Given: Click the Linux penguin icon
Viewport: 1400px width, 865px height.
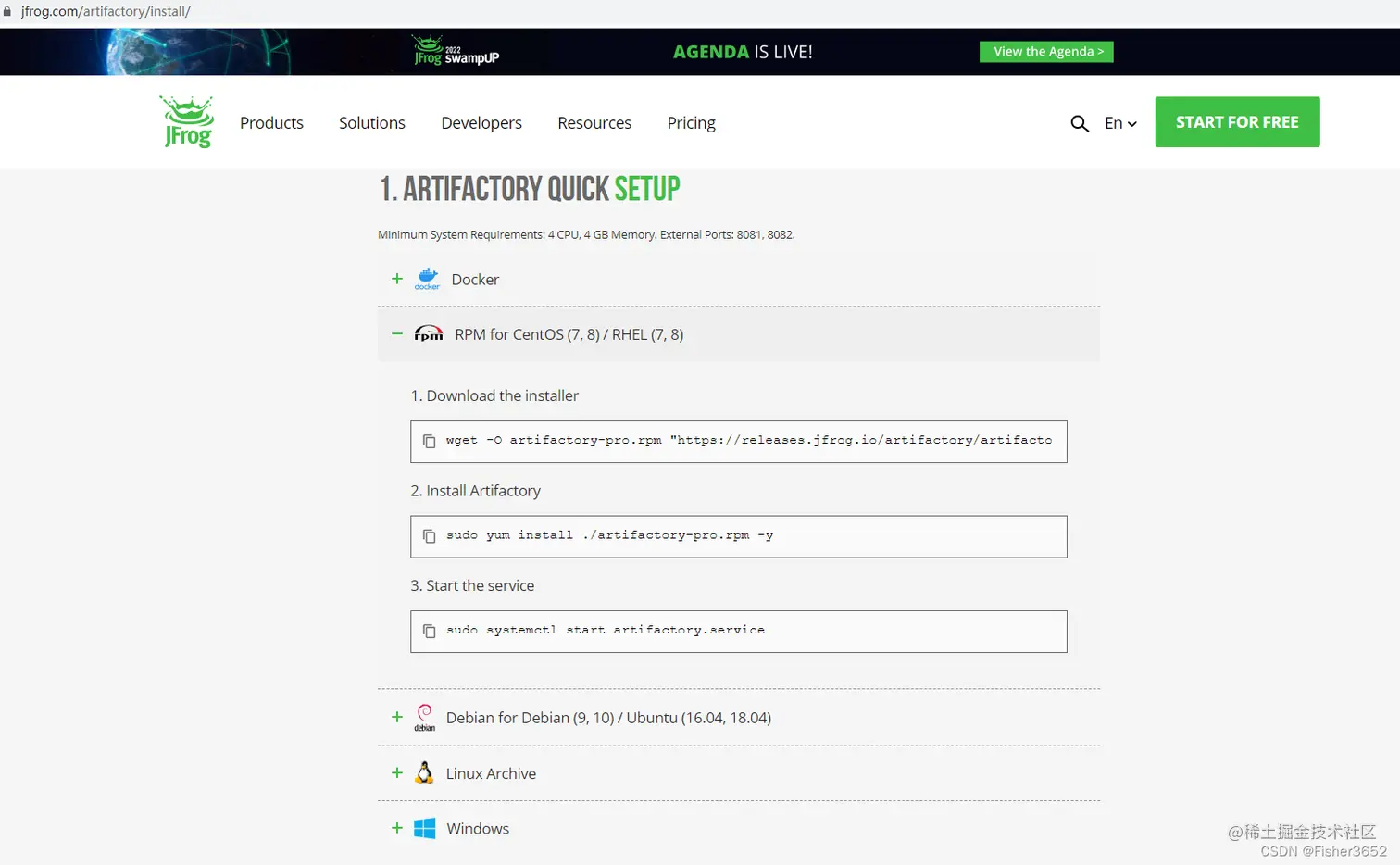Looking at the screenshot, I should tap(424, 772).
